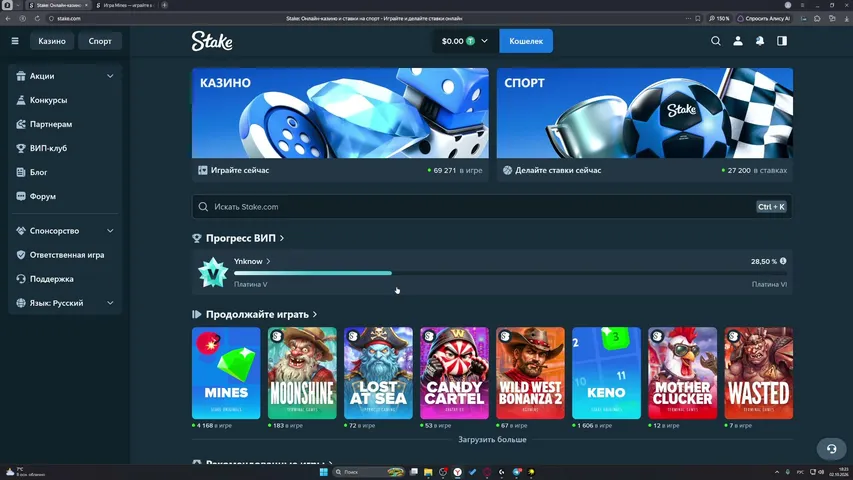Switch to the Казино tab
This screenshot has height=480, width=853.
(52, 41)
